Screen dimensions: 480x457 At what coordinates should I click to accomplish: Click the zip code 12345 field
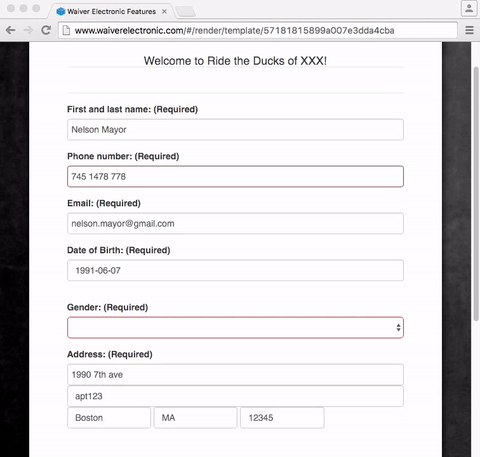click(x=282, y=418)
